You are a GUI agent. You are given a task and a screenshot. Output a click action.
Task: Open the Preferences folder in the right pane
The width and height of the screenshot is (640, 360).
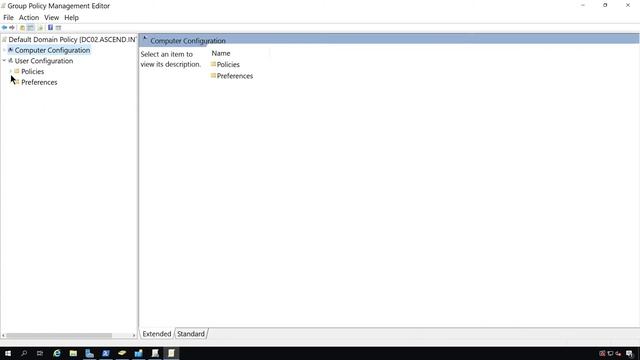[235, 76]
